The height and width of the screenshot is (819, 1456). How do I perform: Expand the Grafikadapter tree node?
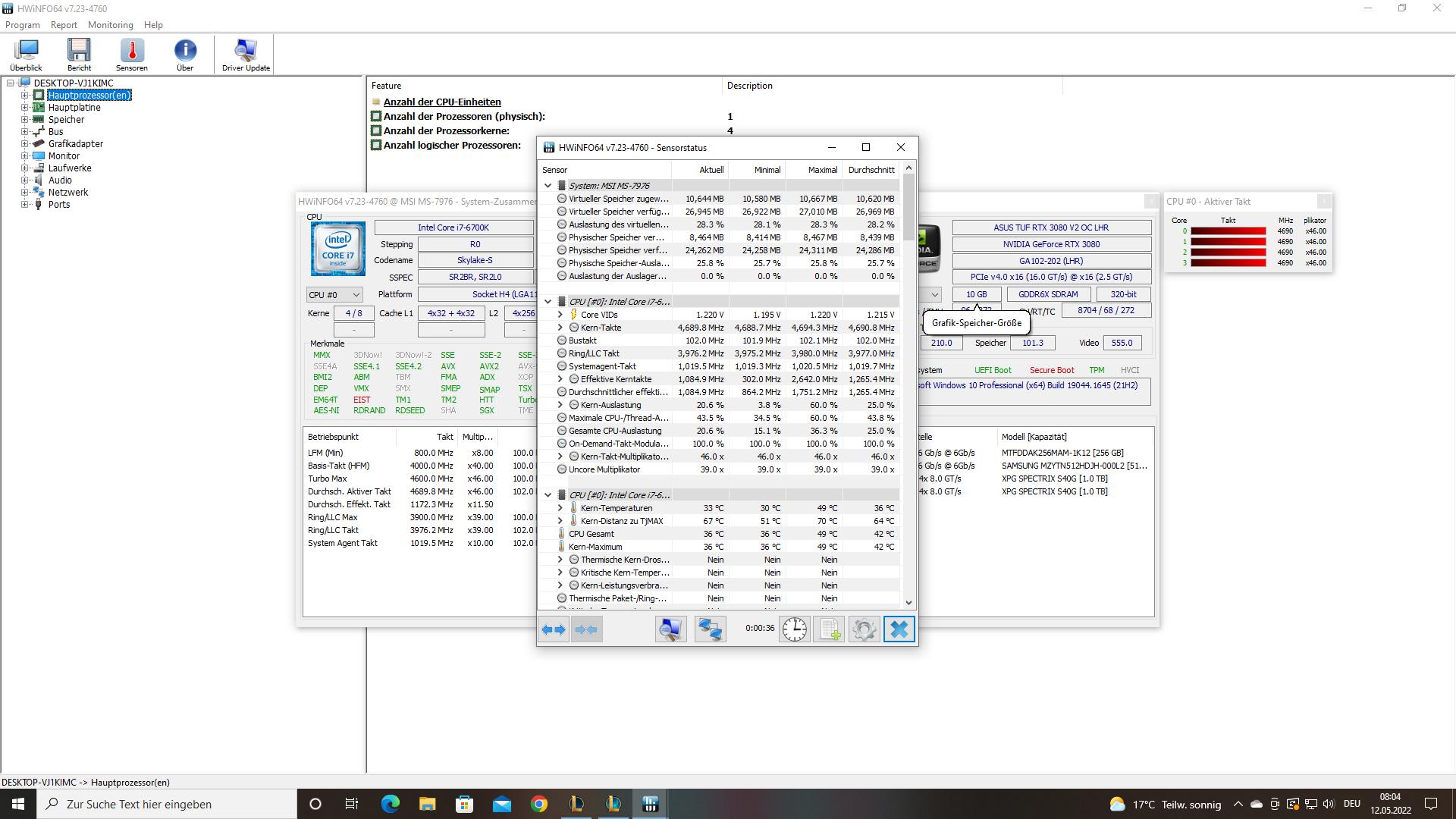pyautogui.click(x=24, y=144)
